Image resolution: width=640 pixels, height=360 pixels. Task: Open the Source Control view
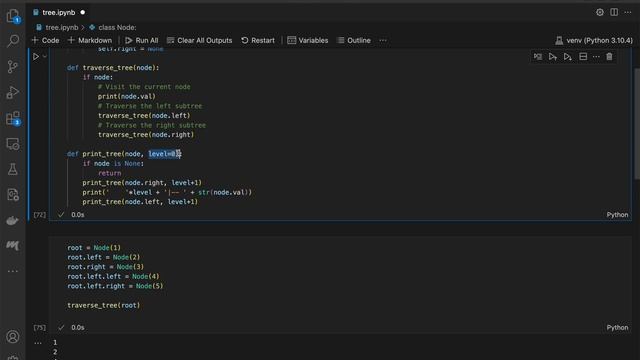tap(13, 67)
